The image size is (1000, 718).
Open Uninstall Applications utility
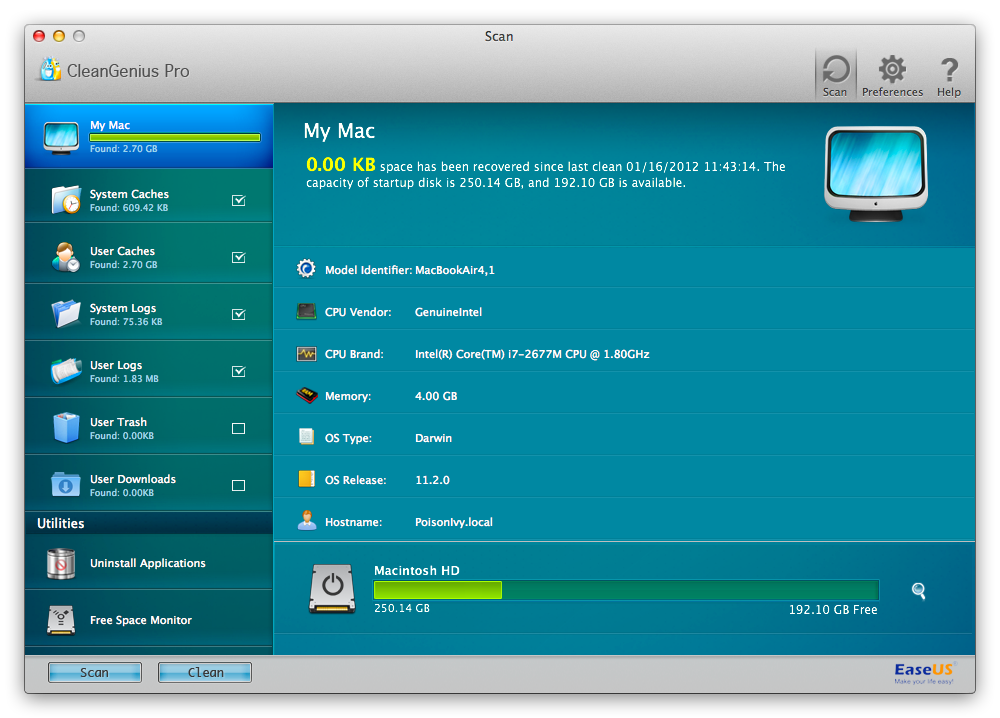(x=149, y=562)
